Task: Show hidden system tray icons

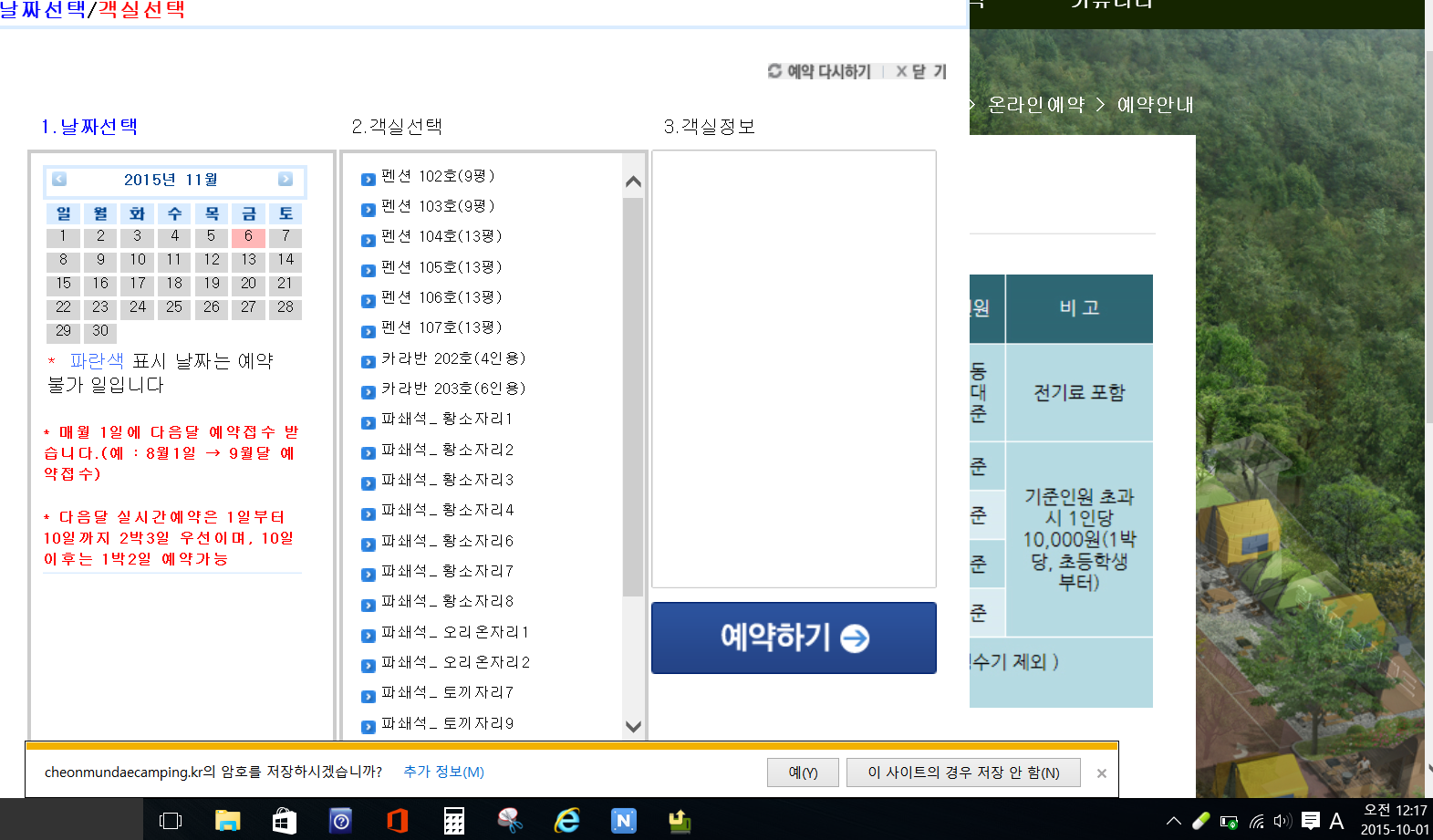Action: click(x=1173, y=821)
